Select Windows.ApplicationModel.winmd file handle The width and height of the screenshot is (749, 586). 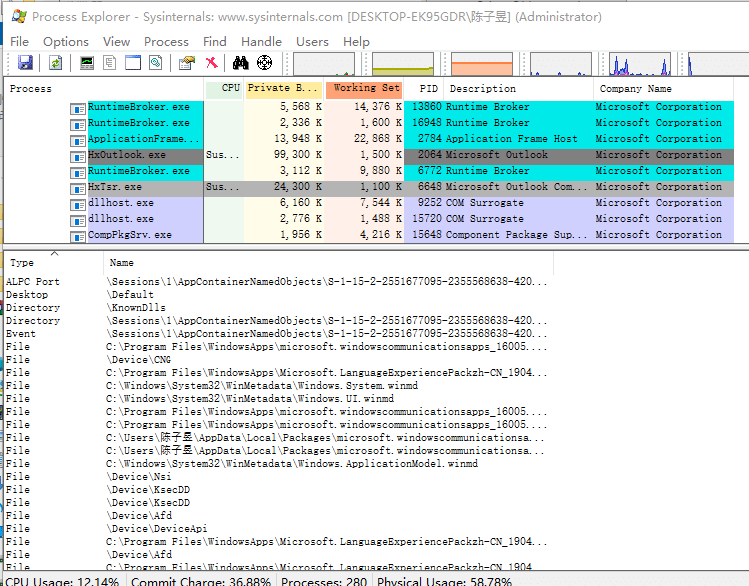277,464
